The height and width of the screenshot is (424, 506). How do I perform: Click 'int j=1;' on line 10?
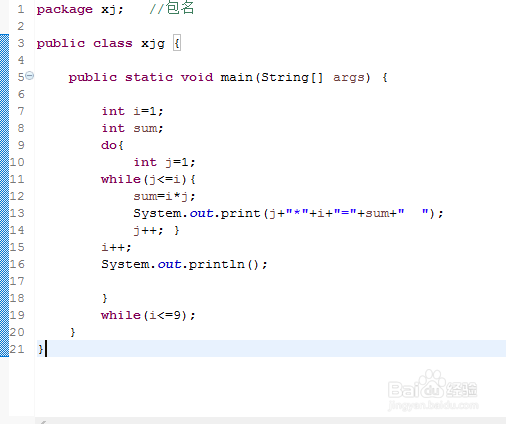point(164,162)
